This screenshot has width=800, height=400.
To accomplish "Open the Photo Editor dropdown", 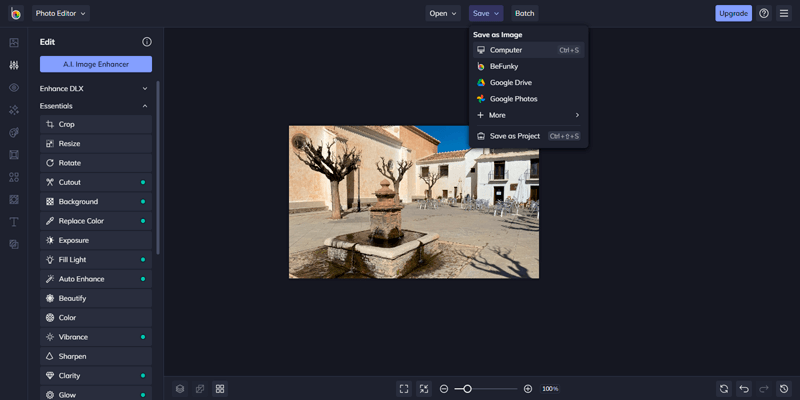I will click(x=61, y=13).
